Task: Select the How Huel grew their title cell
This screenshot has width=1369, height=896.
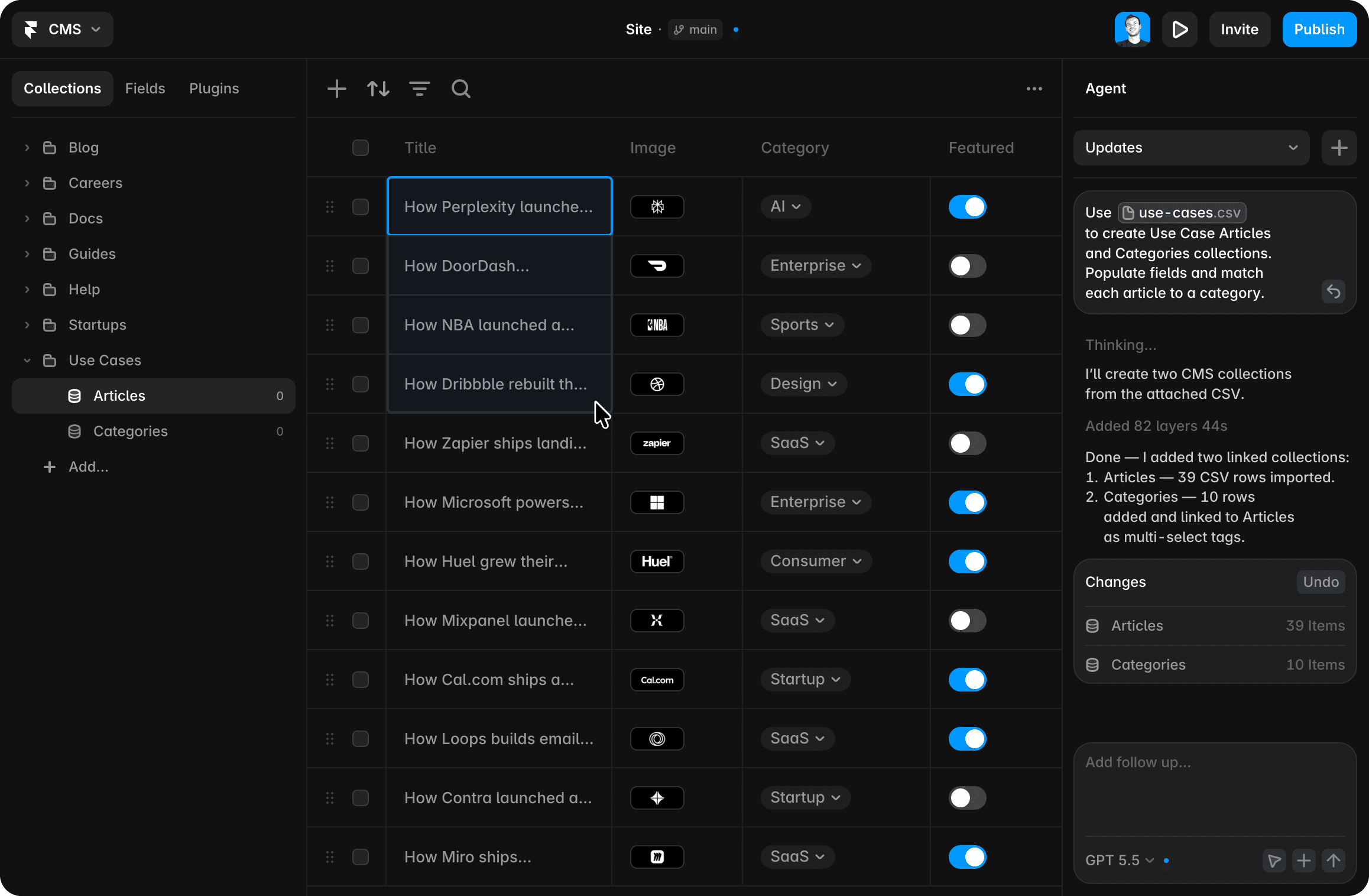Action: (499, 561)
